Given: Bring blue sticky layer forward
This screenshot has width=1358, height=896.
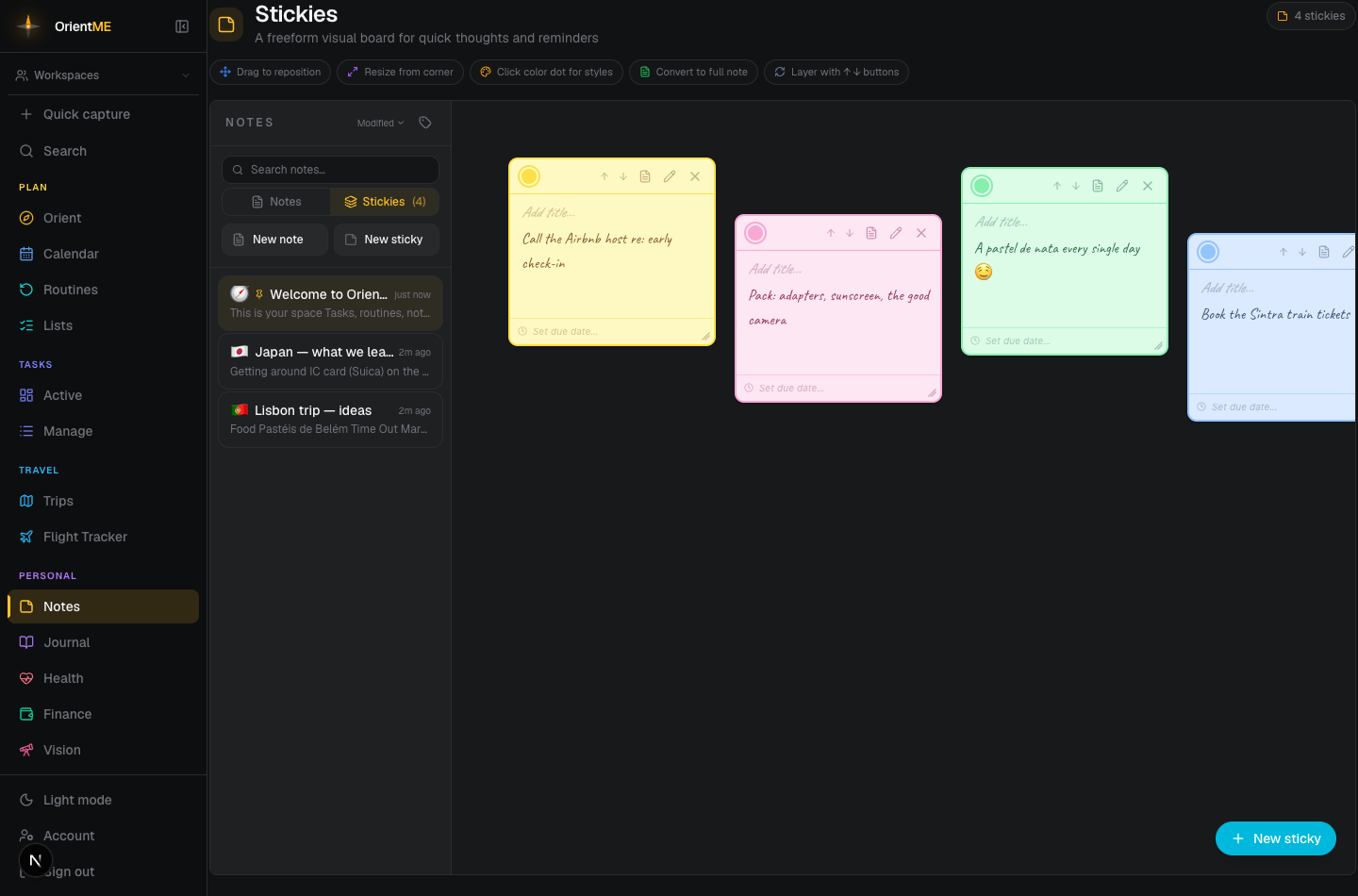Looking at the screenshot, I should pyautogui.click(x=1283, y=252).
